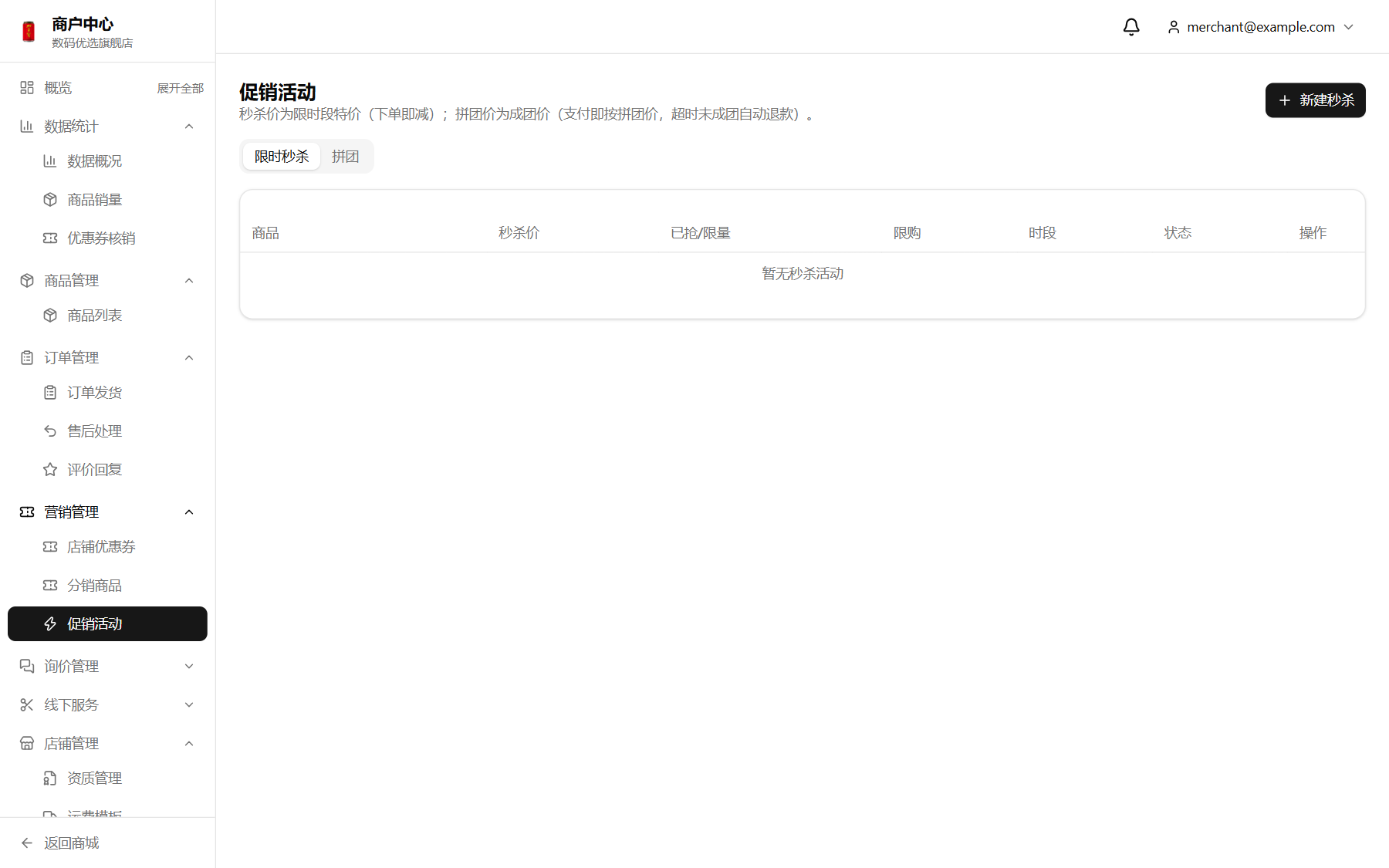Open 数据概况 menu item
The width and height of the screenshot is (1389, 868).
[107, 161]
